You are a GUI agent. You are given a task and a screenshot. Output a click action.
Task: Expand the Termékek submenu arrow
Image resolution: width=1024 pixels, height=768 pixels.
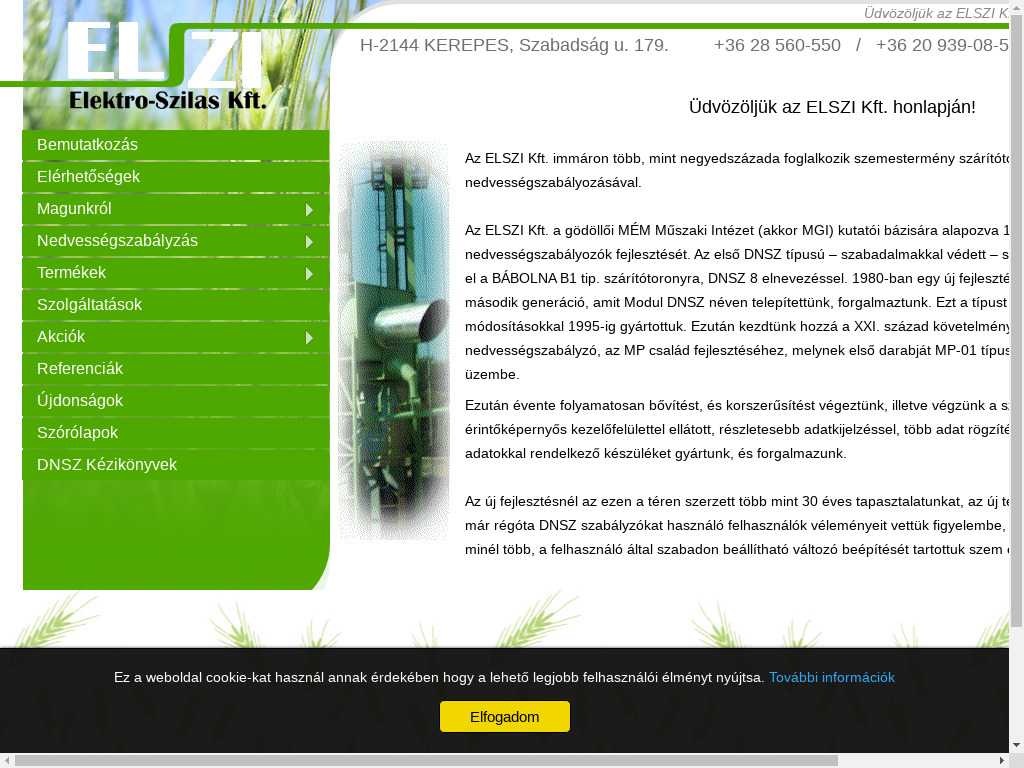click(x=310, y=274)
